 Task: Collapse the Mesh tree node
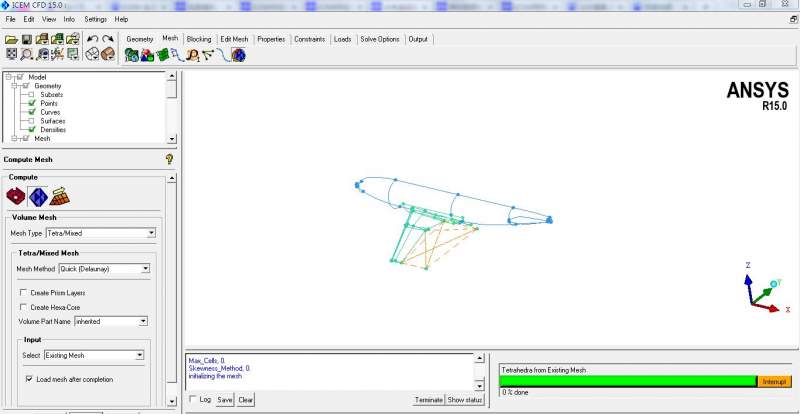point(14,138)
